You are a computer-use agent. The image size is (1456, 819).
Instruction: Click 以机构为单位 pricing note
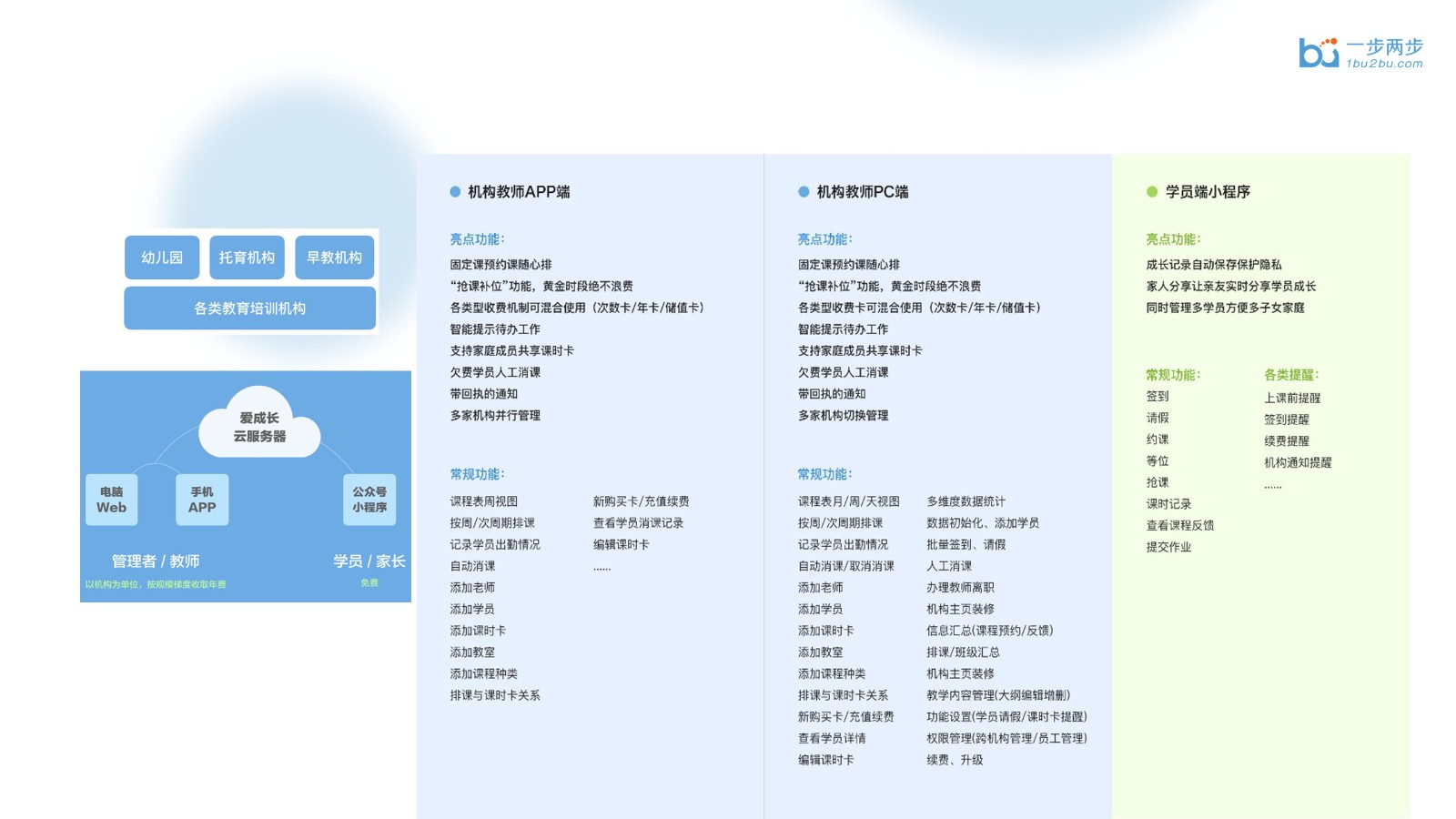[x=156, y=584]
